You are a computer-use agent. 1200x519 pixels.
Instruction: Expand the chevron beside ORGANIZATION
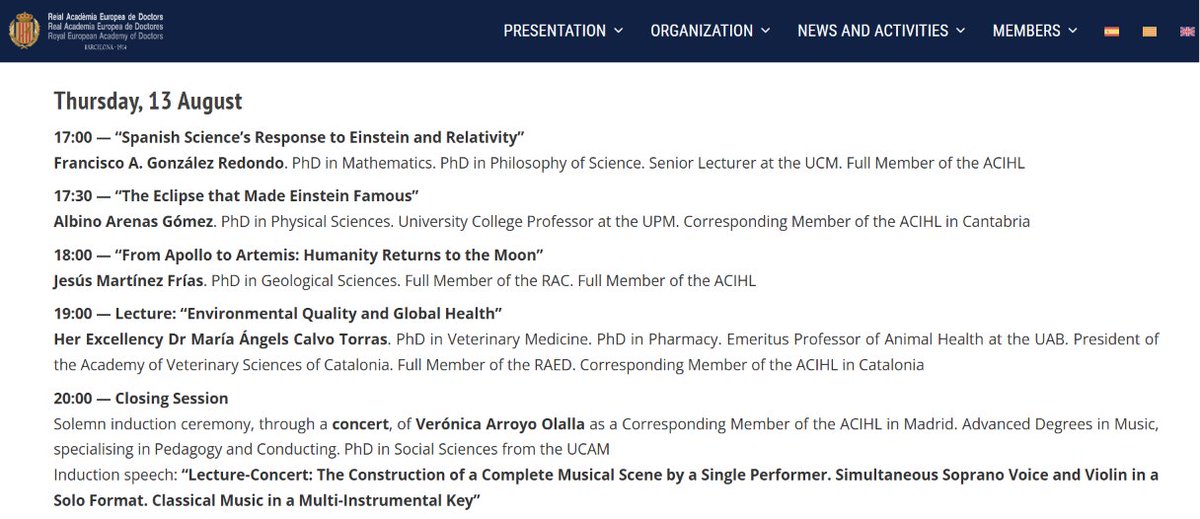click(765, 31)
